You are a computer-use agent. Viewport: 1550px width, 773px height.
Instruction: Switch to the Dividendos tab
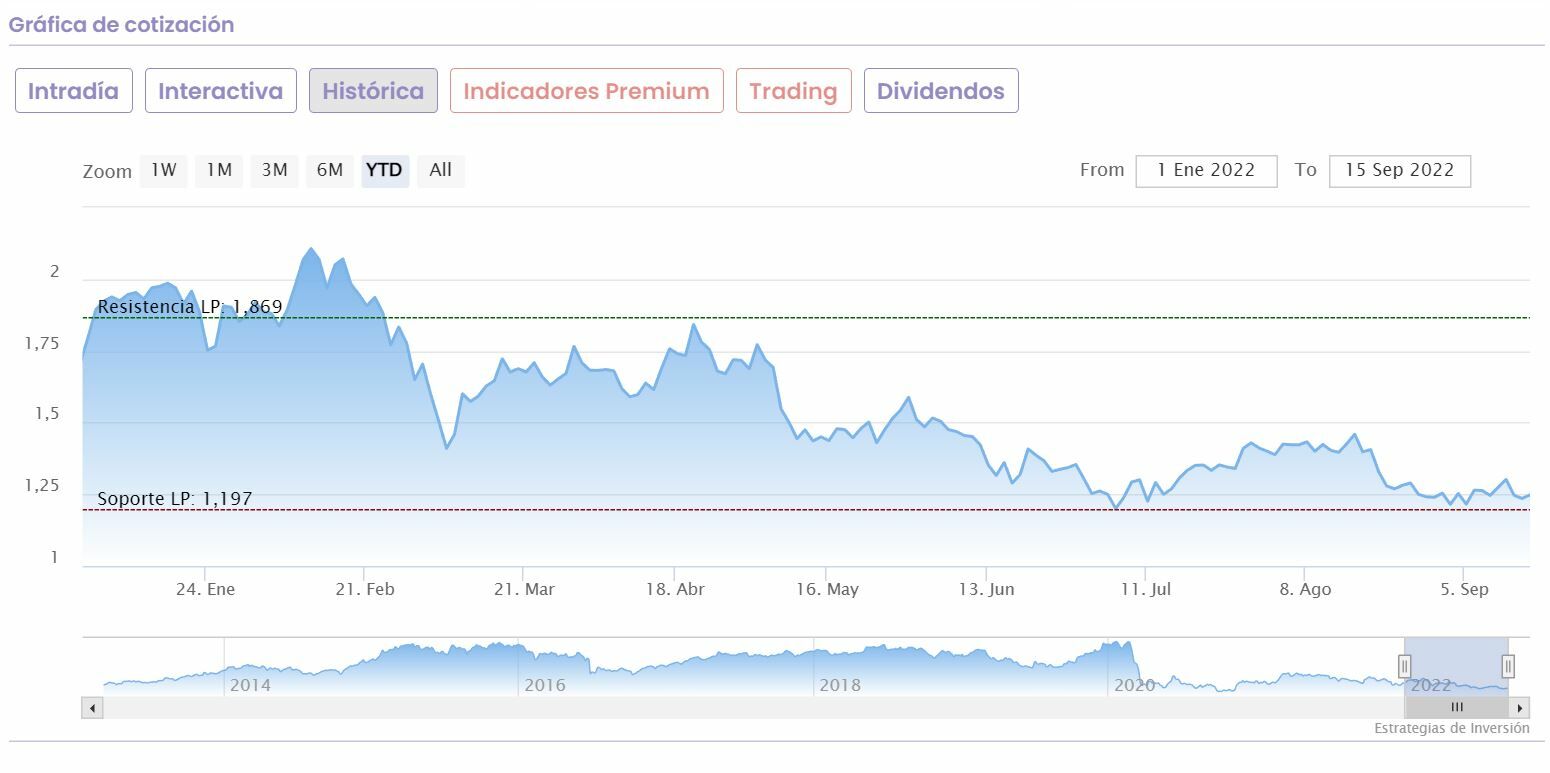coord(940,91)
